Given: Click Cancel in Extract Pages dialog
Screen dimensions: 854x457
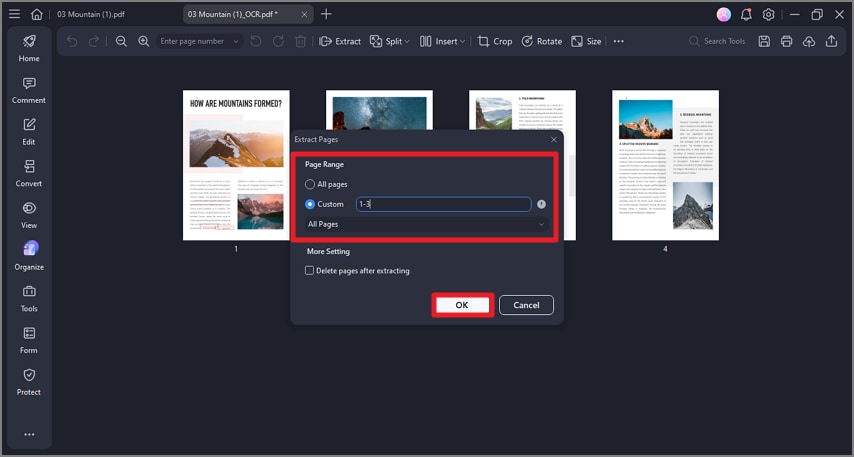Looking at the screenshot, I should click(x=526, y=305).
